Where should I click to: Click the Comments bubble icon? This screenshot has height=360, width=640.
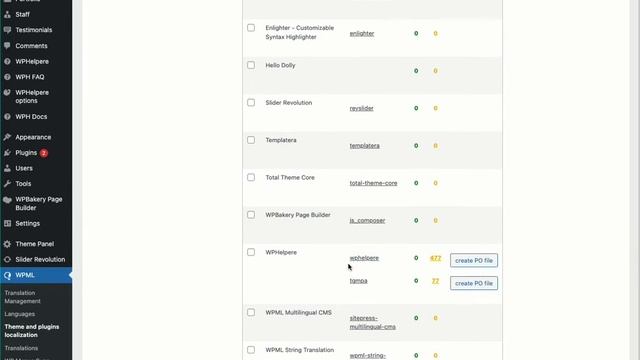(7, 46)
